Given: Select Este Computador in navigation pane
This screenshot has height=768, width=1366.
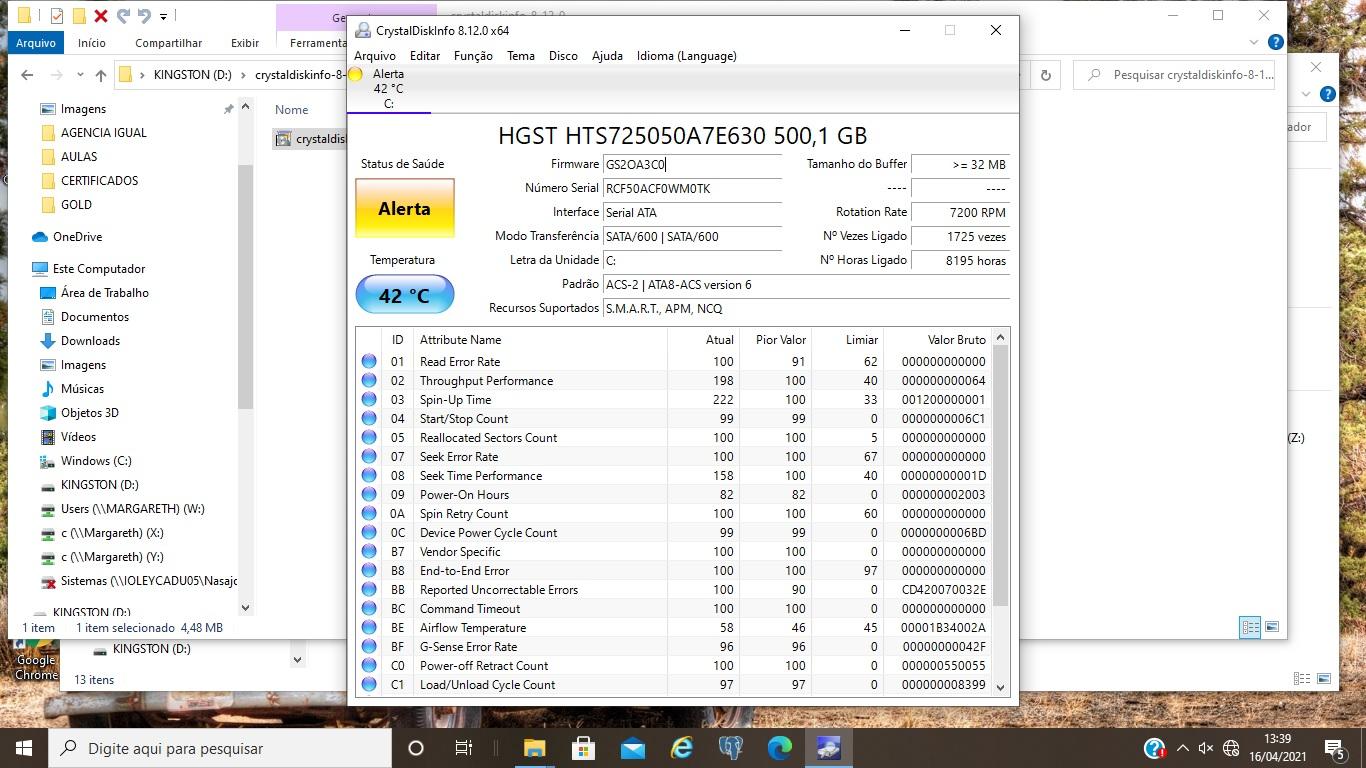Looking at the screenshot, I should pos(99,269).
